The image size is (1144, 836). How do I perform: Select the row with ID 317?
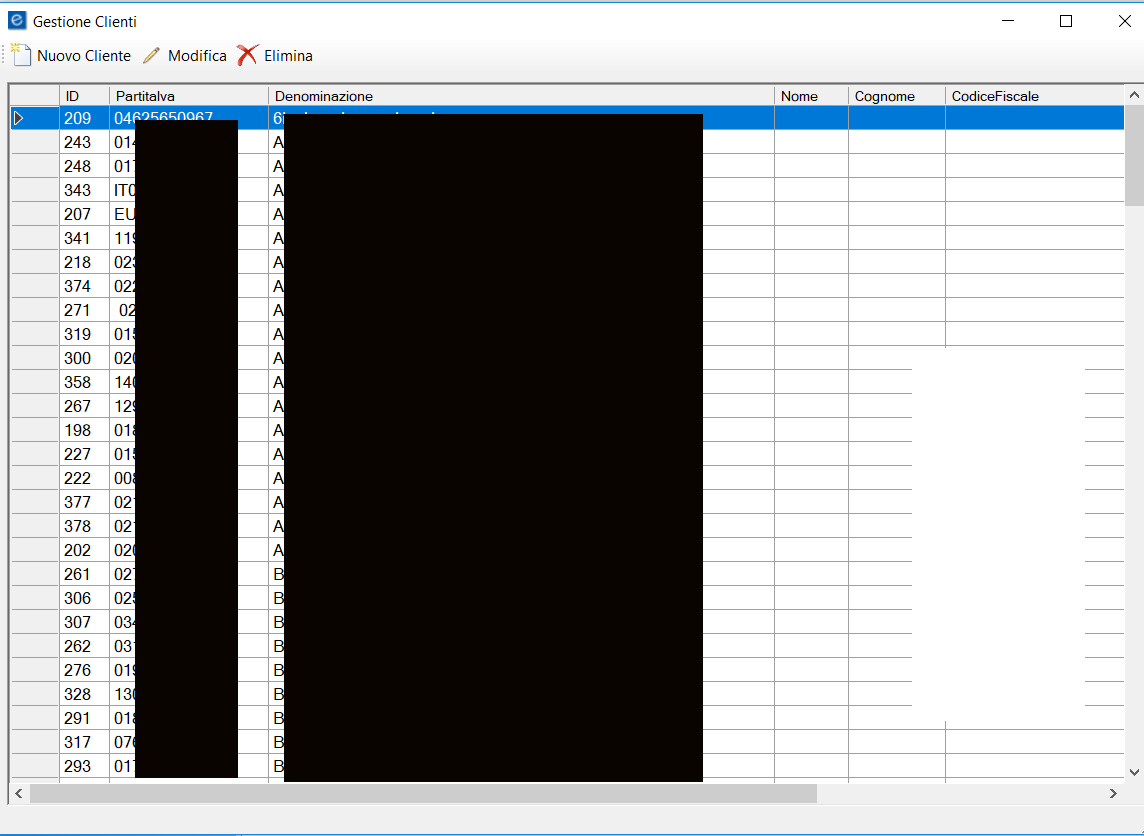pos(568,743)
